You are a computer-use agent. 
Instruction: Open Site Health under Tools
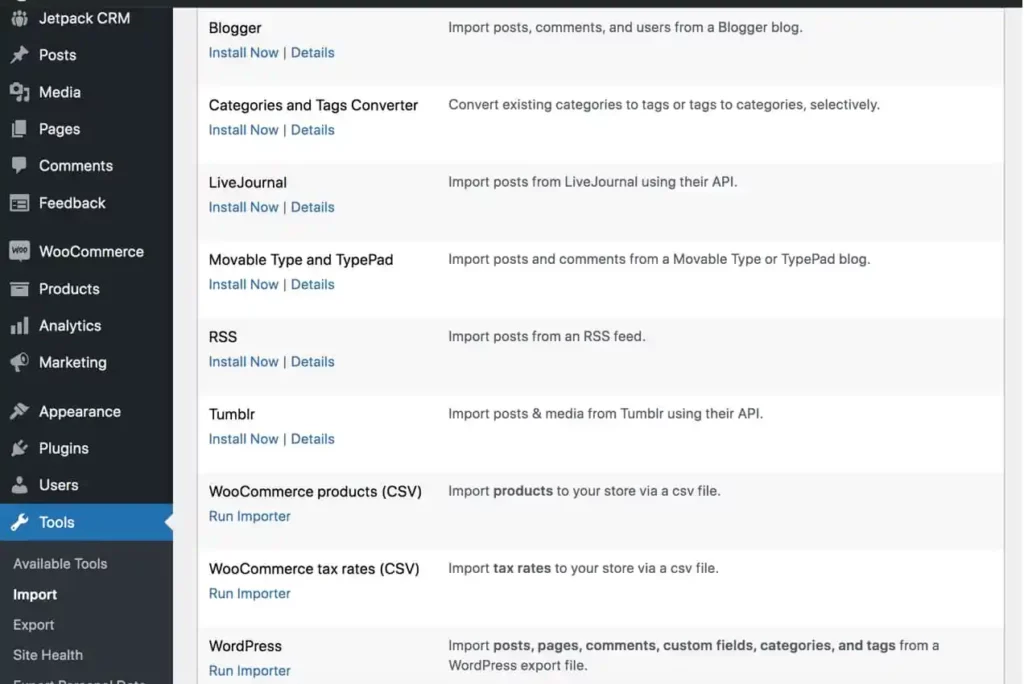[x=48, y=655]
